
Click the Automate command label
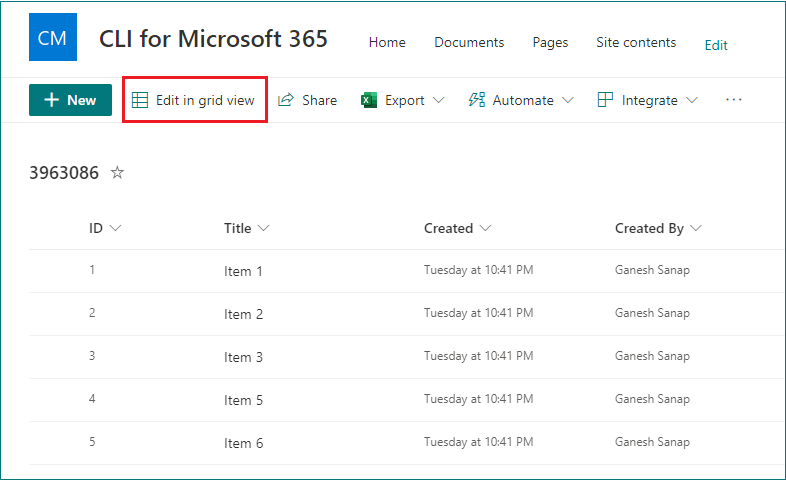(523, 100)
